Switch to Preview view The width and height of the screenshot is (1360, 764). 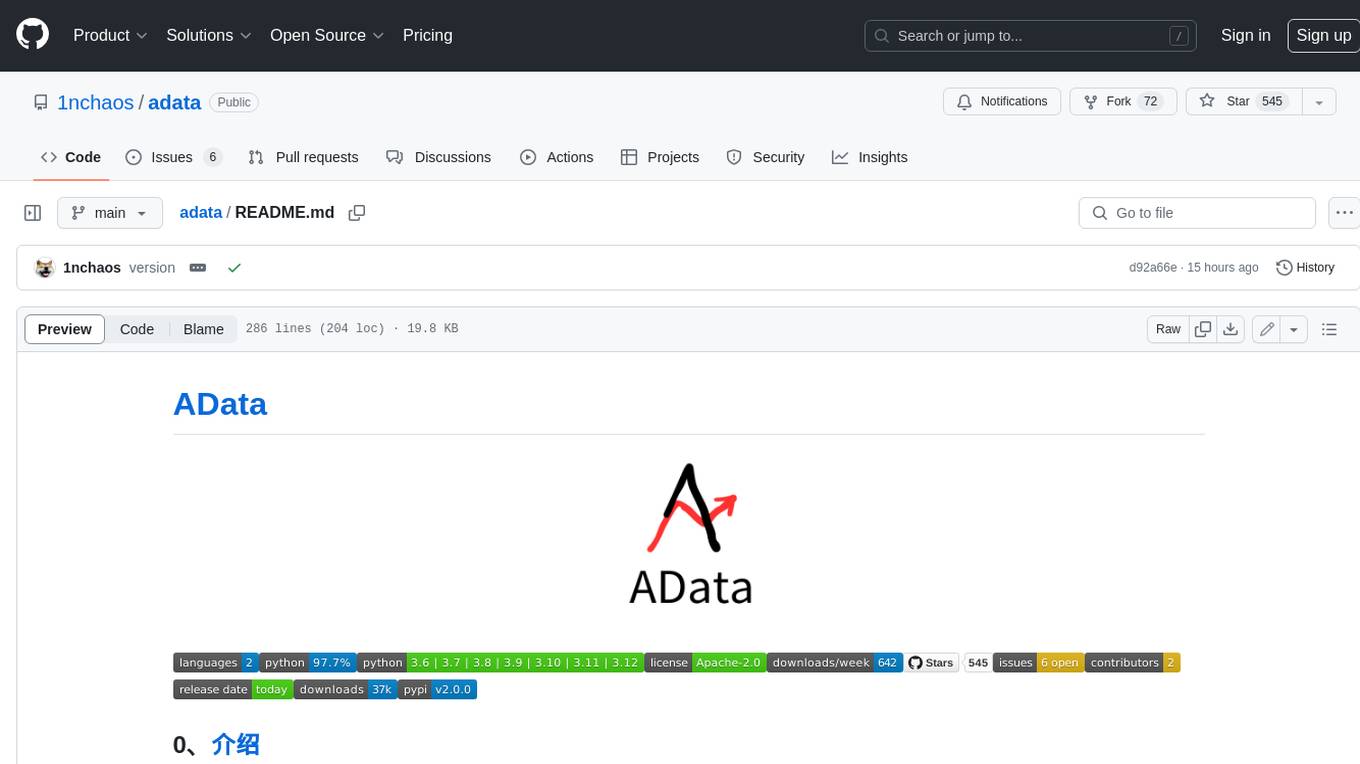(64, 329)
